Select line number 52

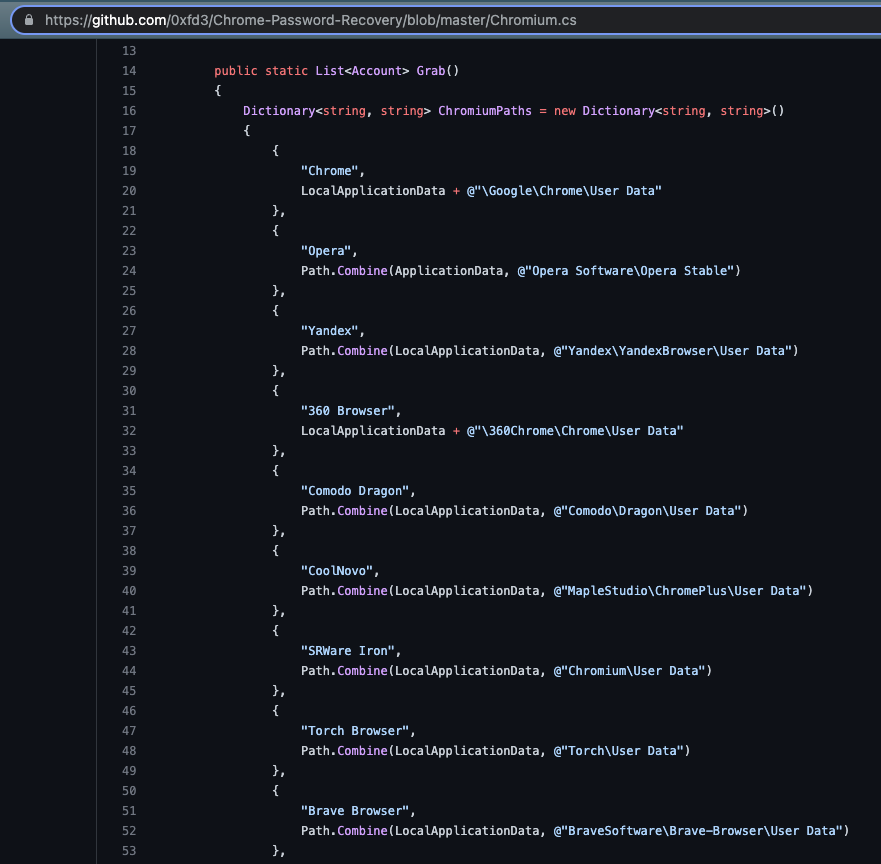point(129,831)
